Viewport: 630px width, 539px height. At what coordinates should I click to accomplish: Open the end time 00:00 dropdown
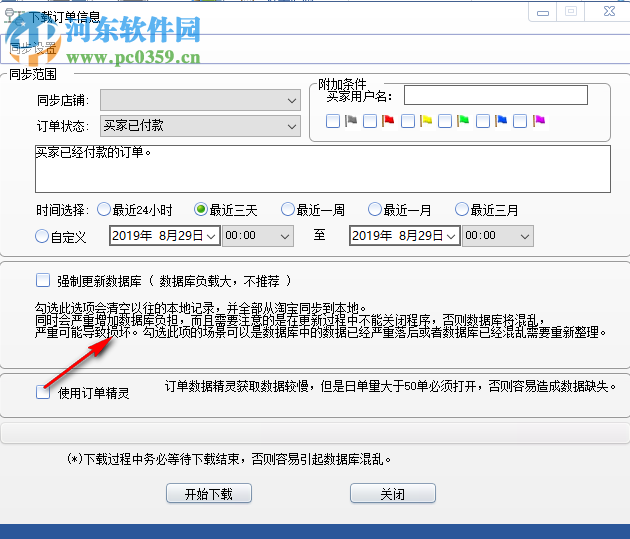pos(498,236)
